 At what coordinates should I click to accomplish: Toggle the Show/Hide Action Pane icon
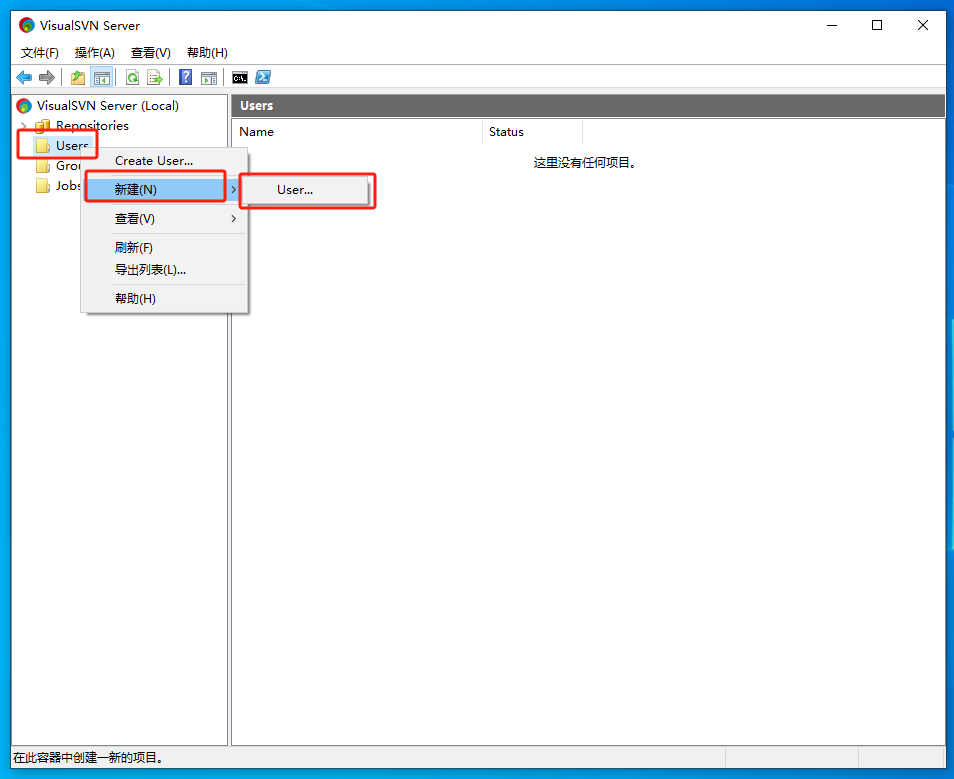pos(209,78)
